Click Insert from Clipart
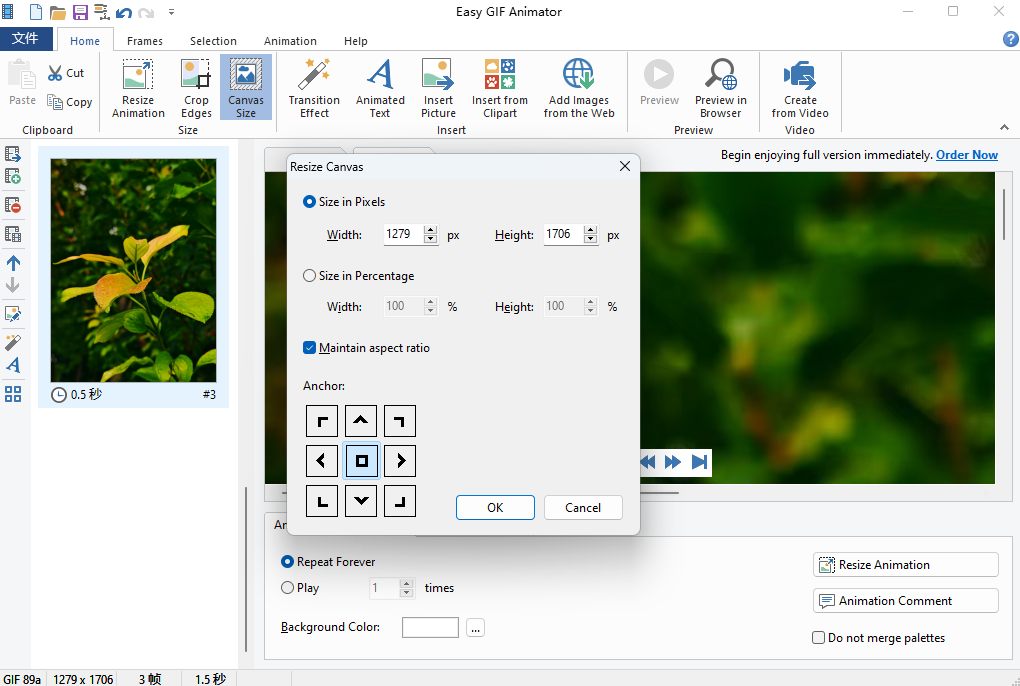The image size is (1020, 686). 499,87
